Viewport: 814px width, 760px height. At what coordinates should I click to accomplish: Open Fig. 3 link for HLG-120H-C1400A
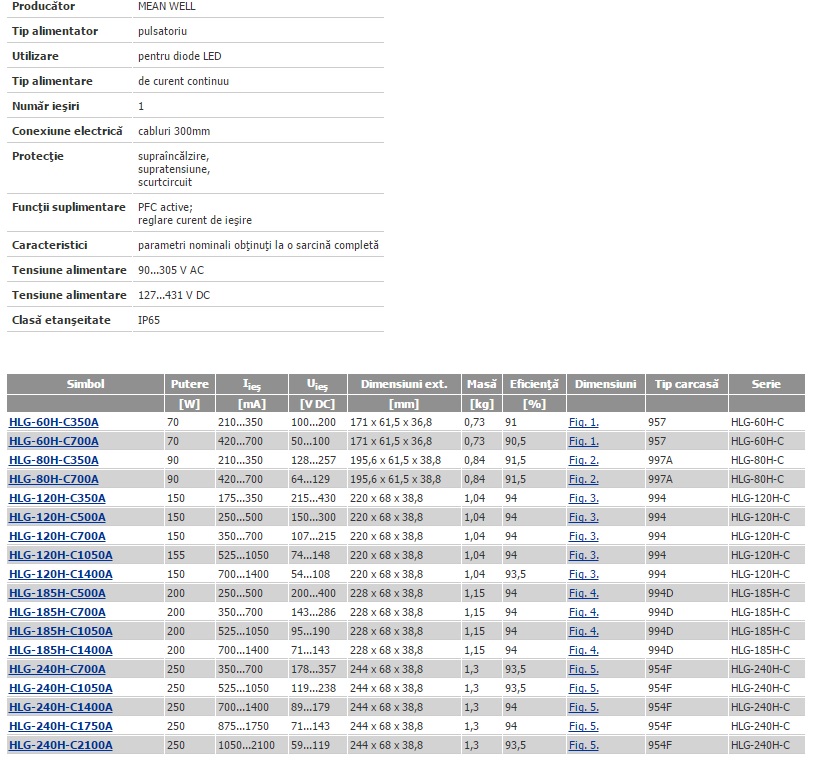[x=584, y=574]
